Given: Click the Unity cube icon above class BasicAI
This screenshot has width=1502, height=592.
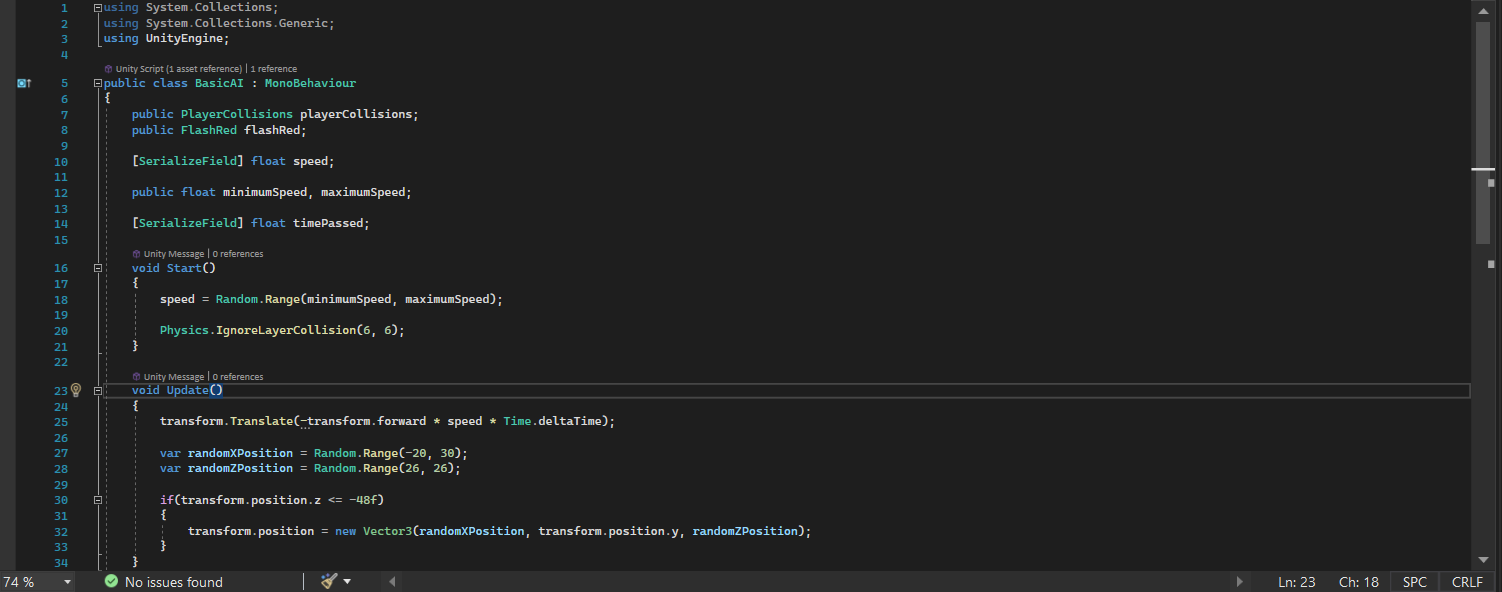Looking at the screenshot, I should [x=108, y=69].
